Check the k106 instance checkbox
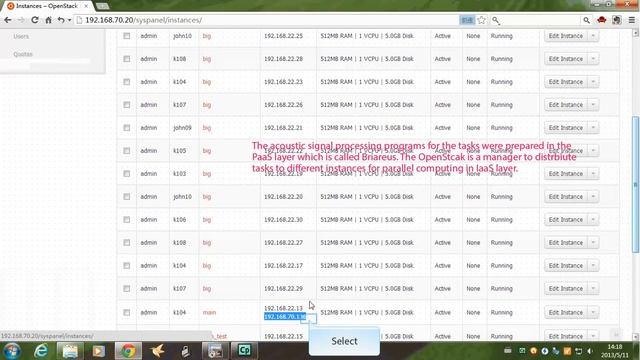 pyautogui.click(x=127, y=220)
